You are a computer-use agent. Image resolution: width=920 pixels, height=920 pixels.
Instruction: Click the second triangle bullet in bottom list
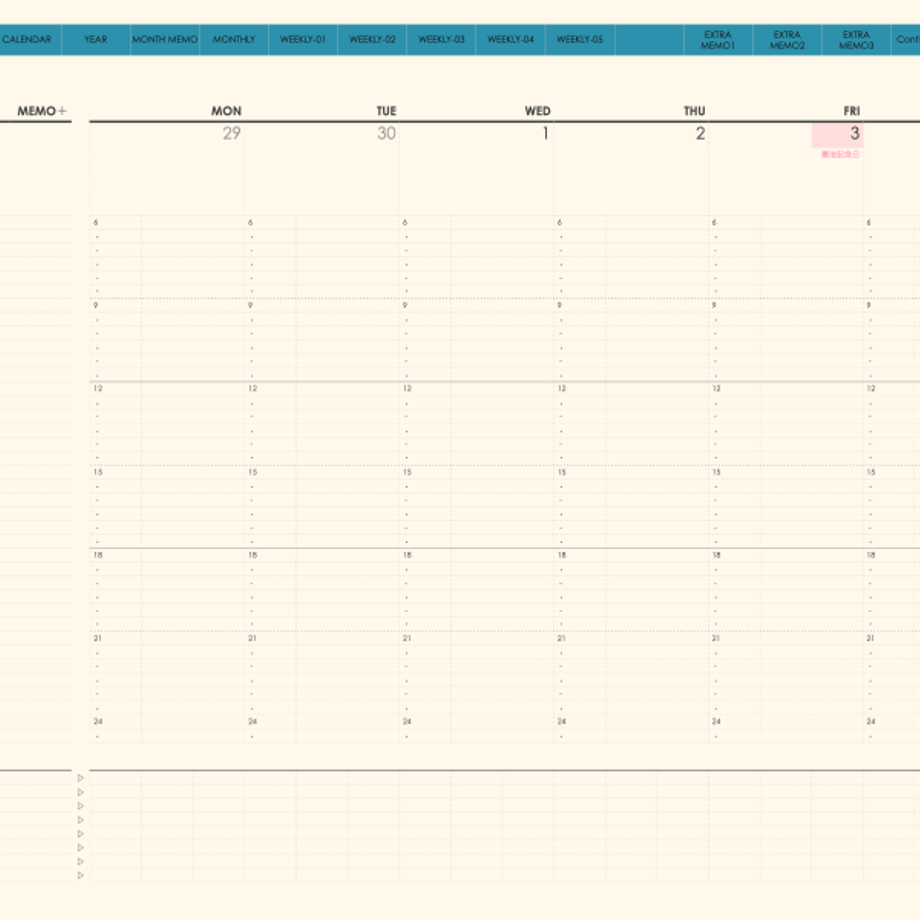tap(80, 792)
